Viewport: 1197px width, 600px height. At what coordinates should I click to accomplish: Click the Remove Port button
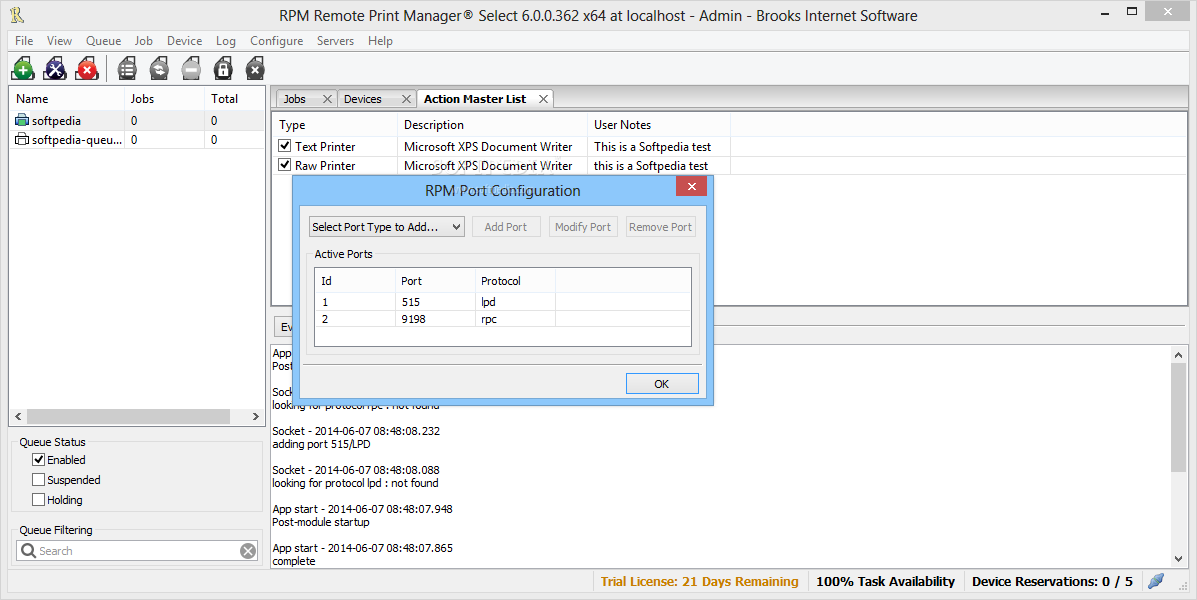pyautogui.click(x=660, y=227)
